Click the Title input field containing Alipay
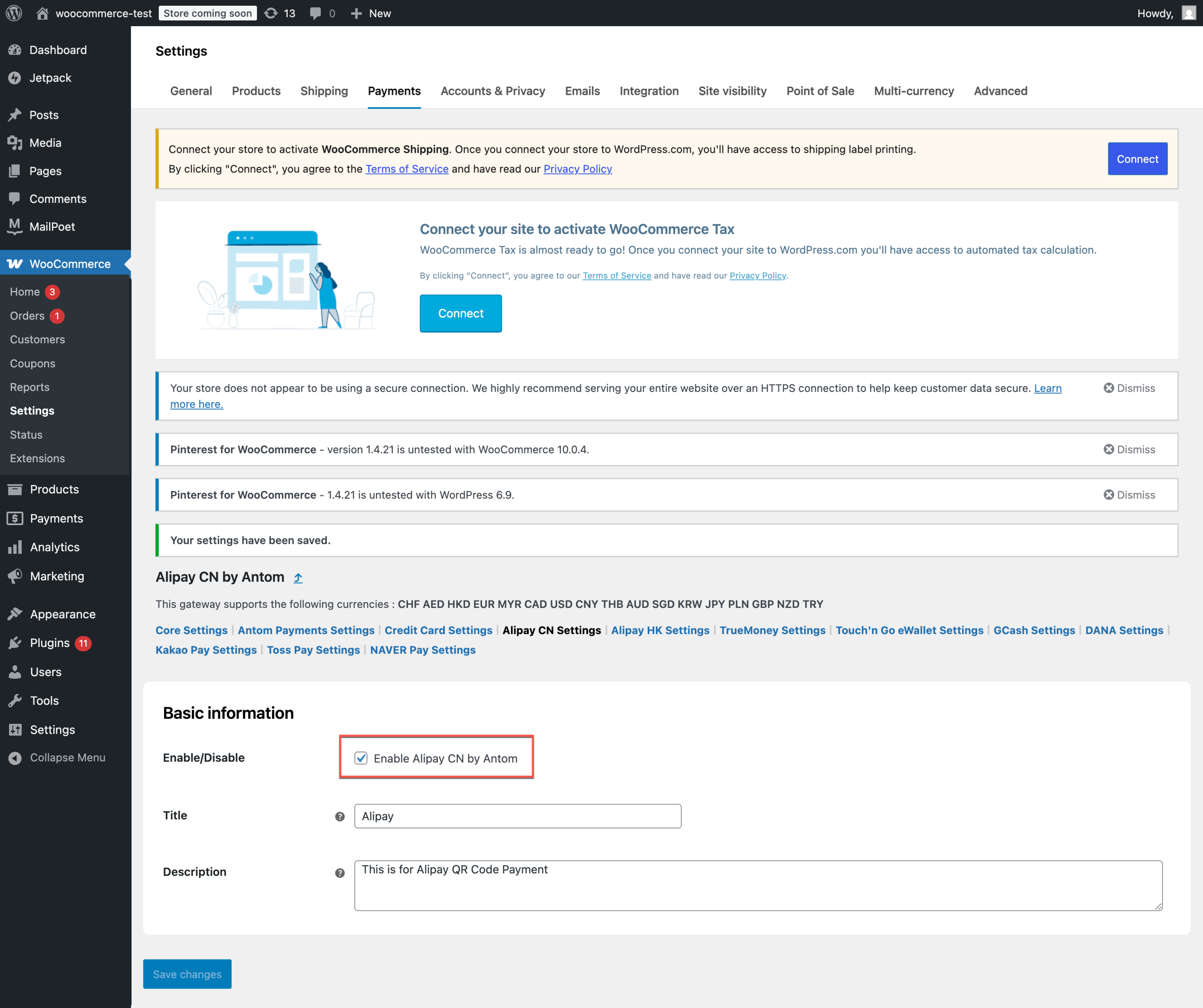1203x1008 pixels. (518, 816)
